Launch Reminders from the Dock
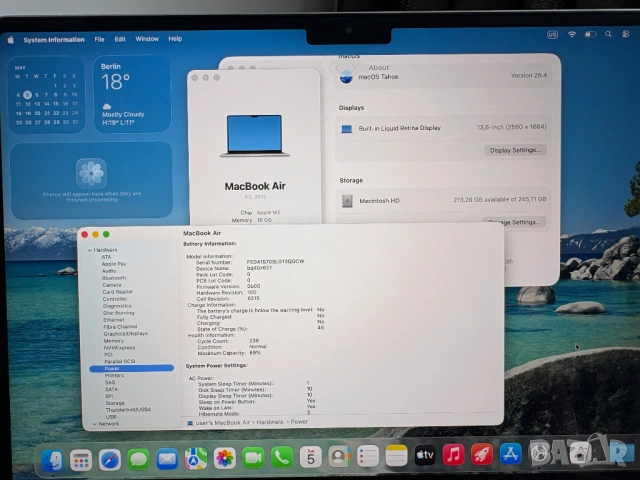The width and height of the screenshot is (640, 480). (368, 456)
